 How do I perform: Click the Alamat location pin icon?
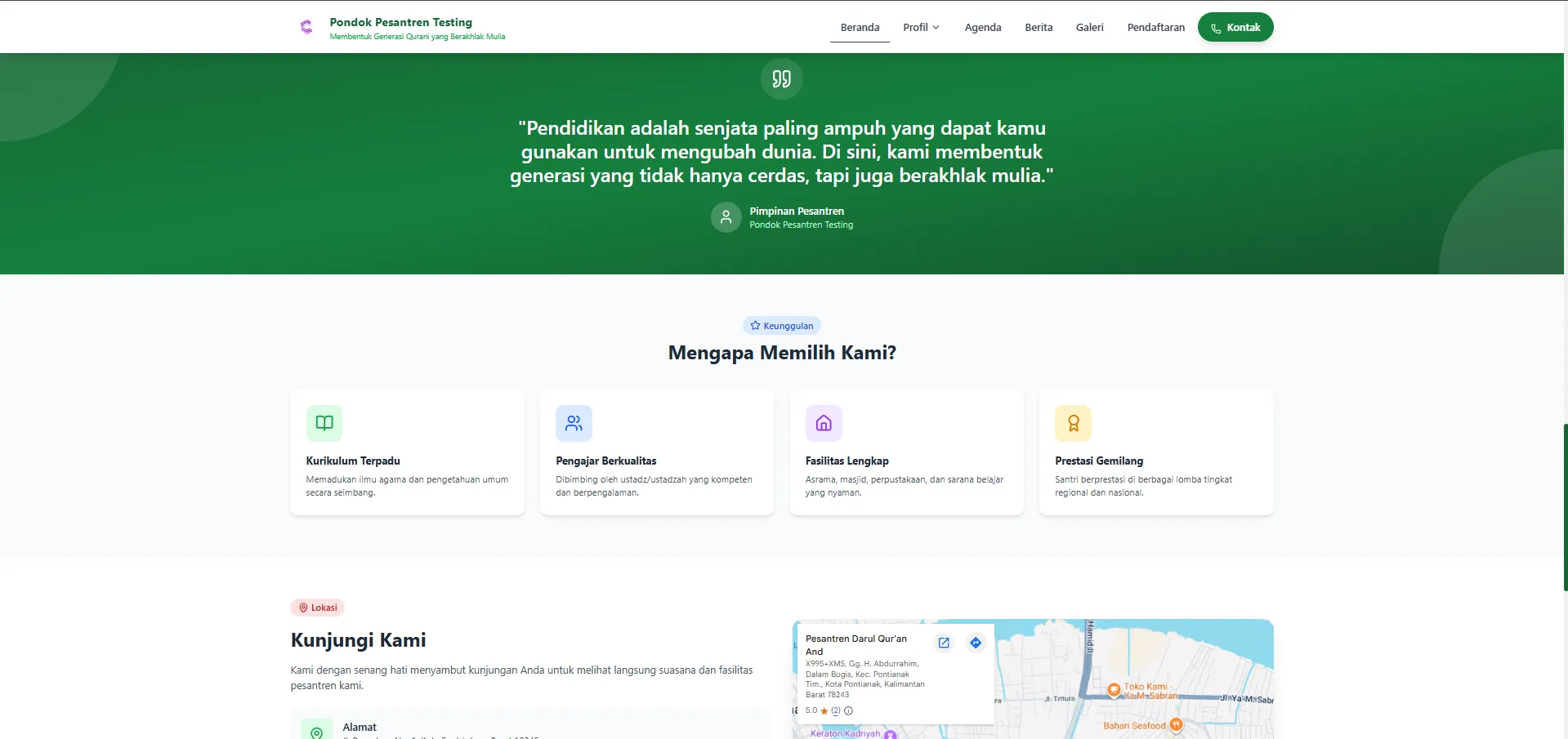tap(316, 732)
